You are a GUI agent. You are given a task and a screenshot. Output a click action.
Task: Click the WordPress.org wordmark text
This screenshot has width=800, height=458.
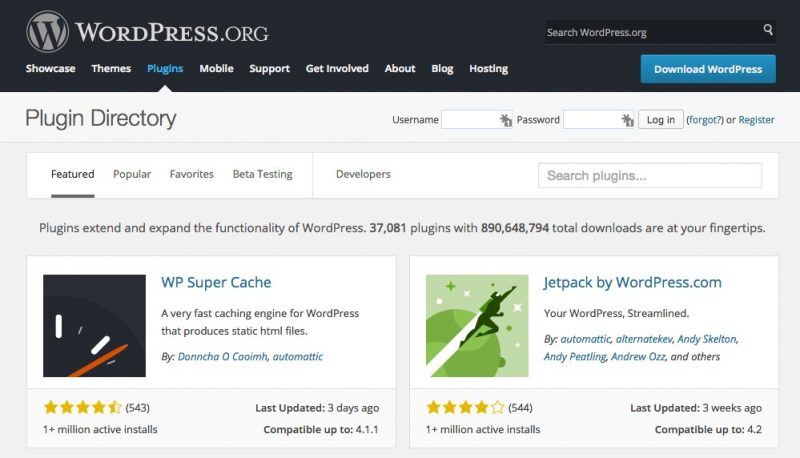tap(172, 33)
